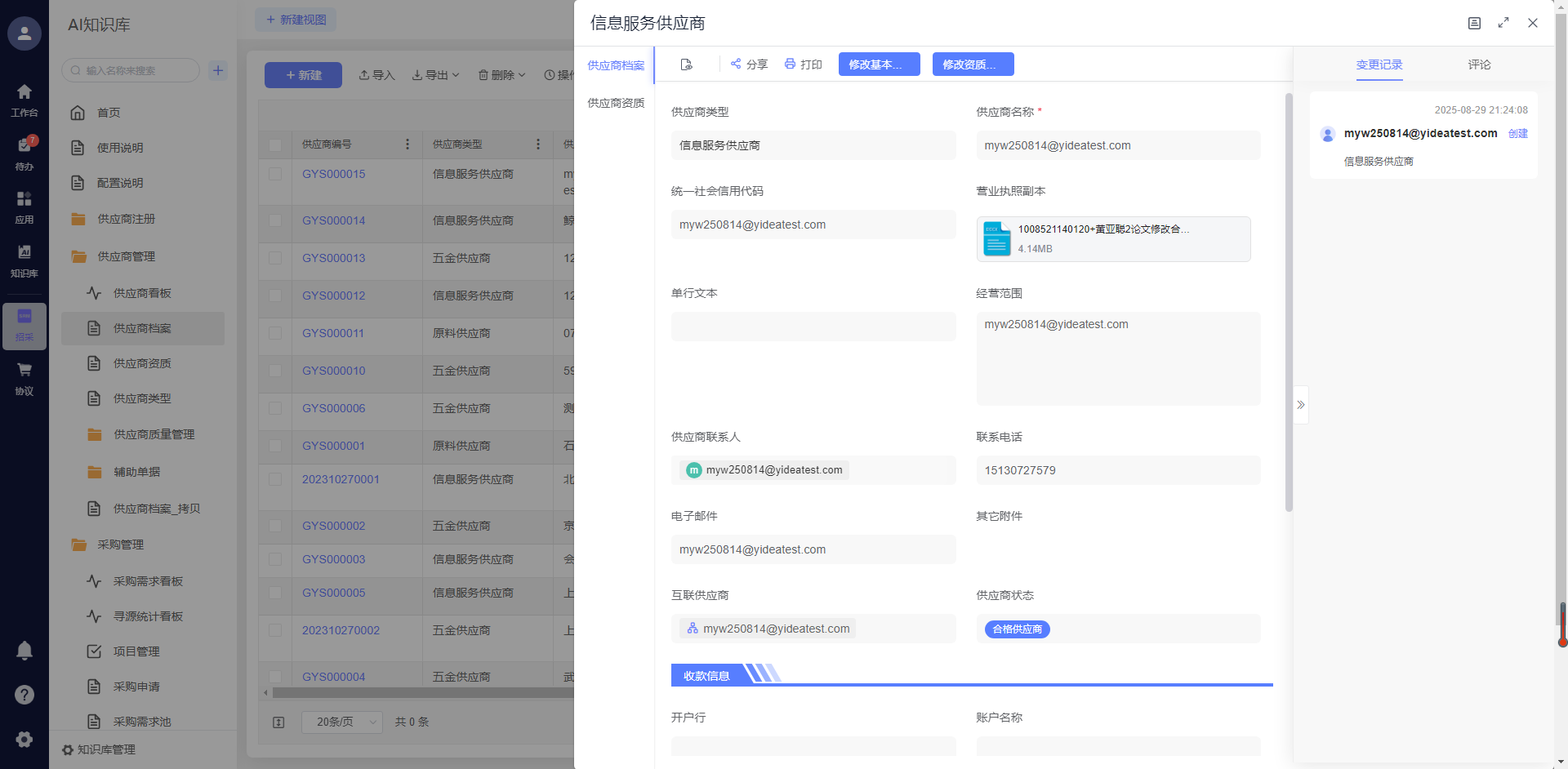Open the 删除 delete dropdown menu

pos(502,75)
